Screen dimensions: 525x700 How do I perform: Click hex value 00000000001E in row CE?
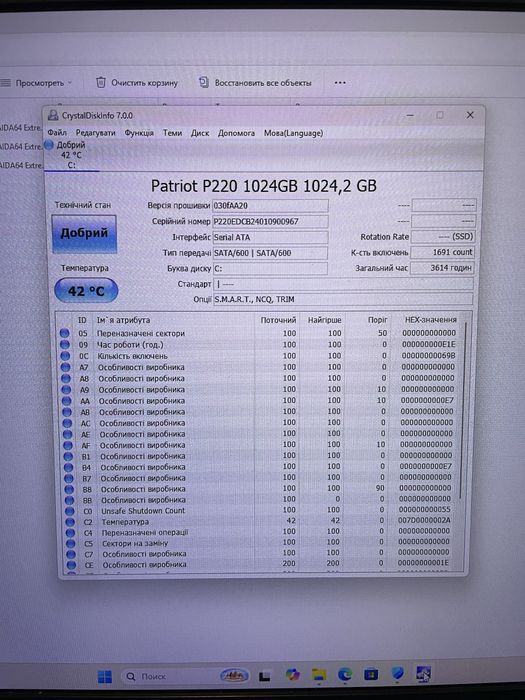pos(423,563)
